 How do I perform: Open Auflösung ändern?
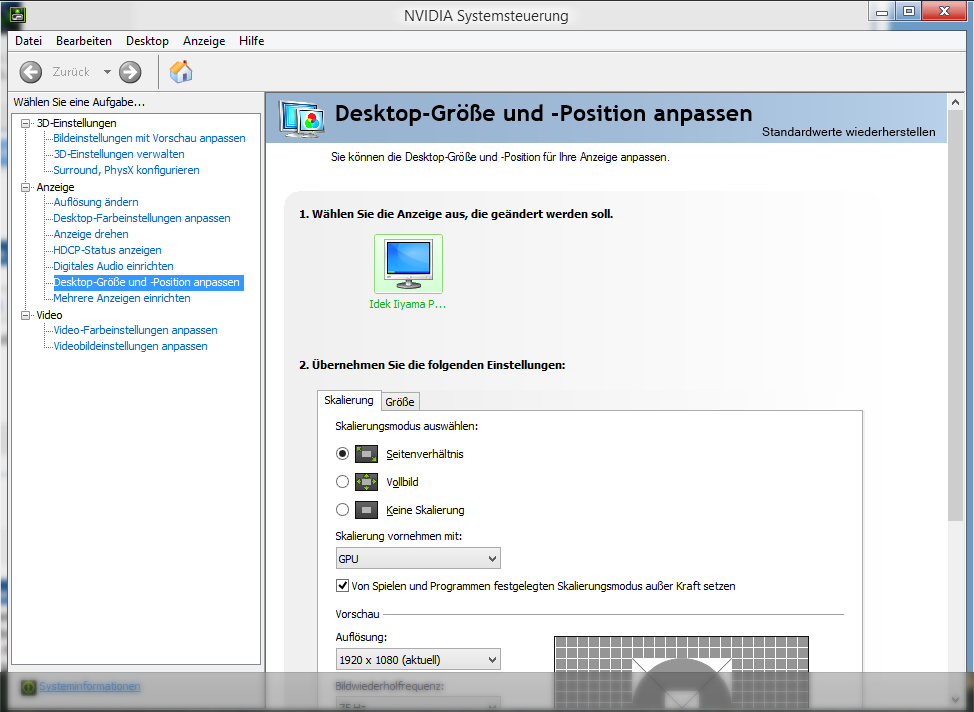[96, 202]
